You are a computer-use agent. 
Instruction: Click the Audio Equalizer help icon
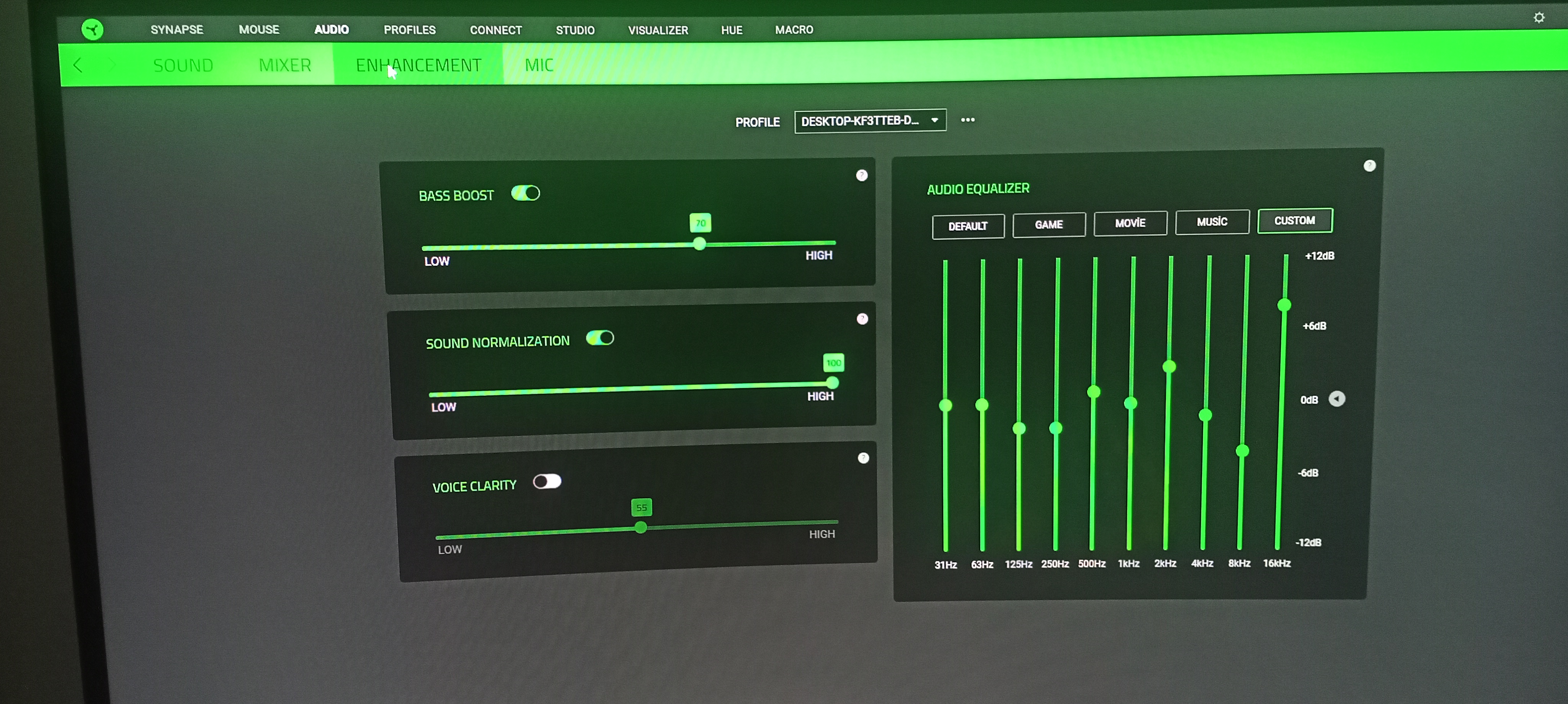pyautogui.click(x=1369, y=166)
